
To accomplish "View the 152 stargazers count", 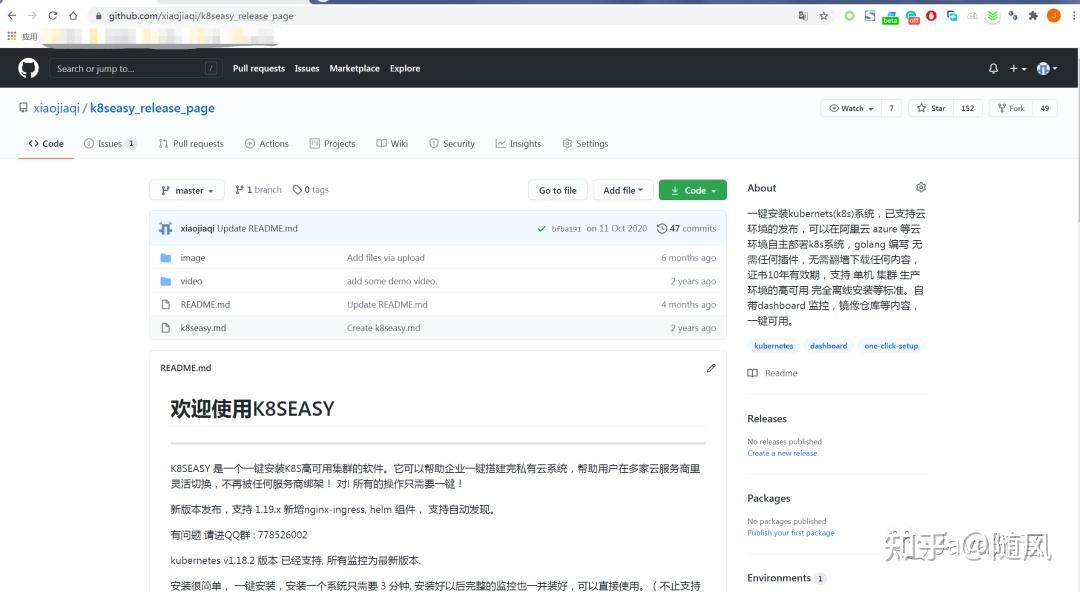I will tap(967, 108).
